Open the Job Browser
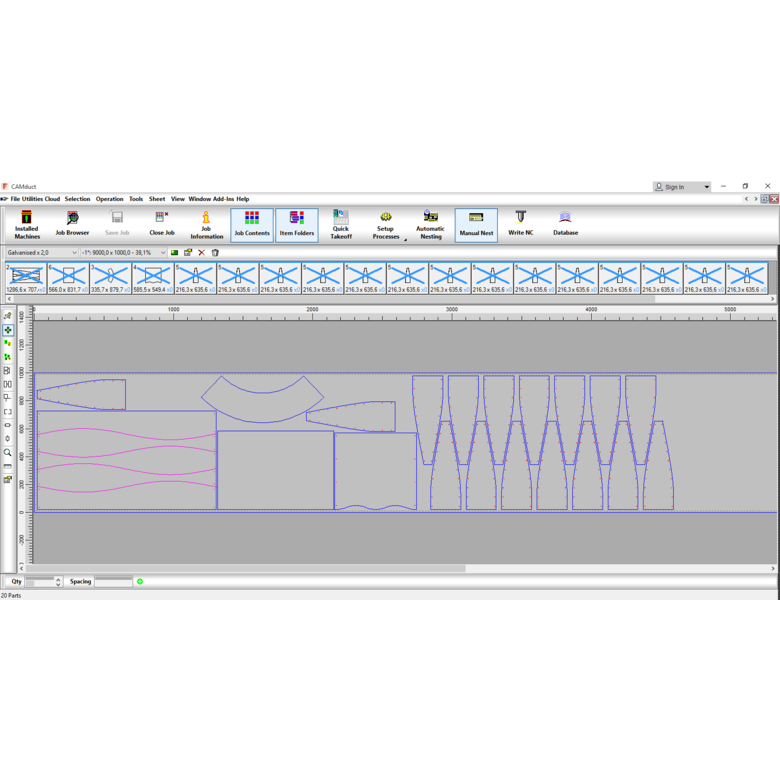The width and height of the screenshot is (780, 780). [72, 225]
